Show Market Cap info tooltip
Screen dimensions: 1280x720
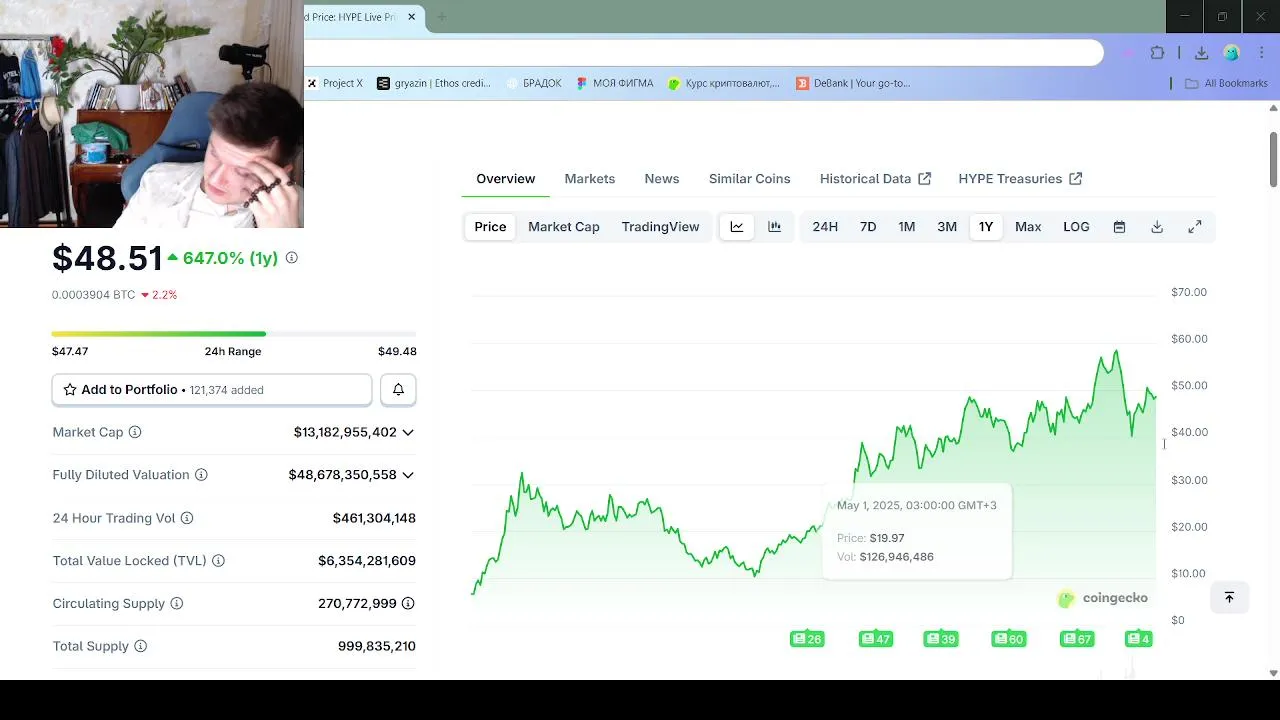pos(135,432)
